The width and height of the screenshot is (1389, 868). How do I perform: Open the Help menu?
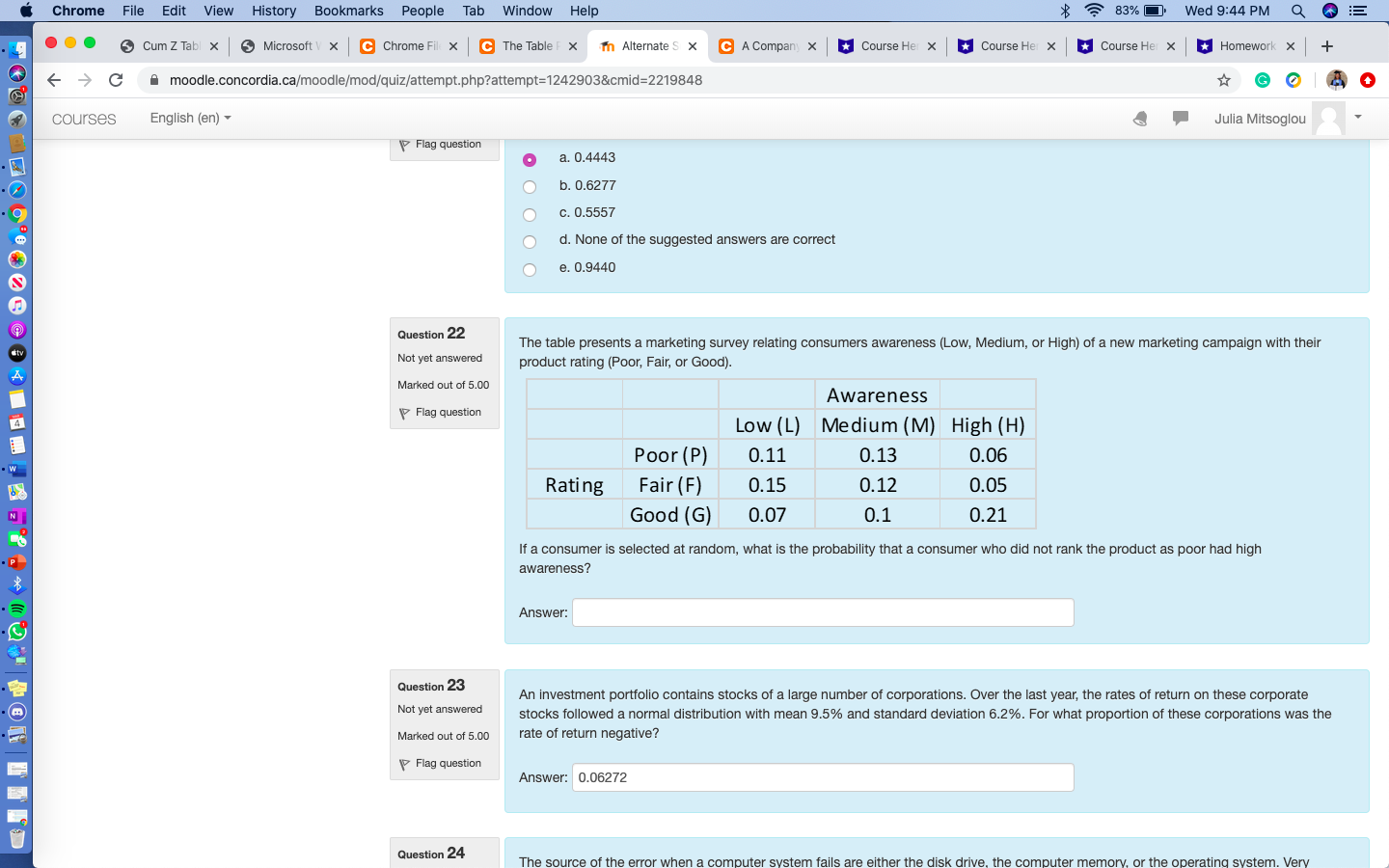coord(585,11)
